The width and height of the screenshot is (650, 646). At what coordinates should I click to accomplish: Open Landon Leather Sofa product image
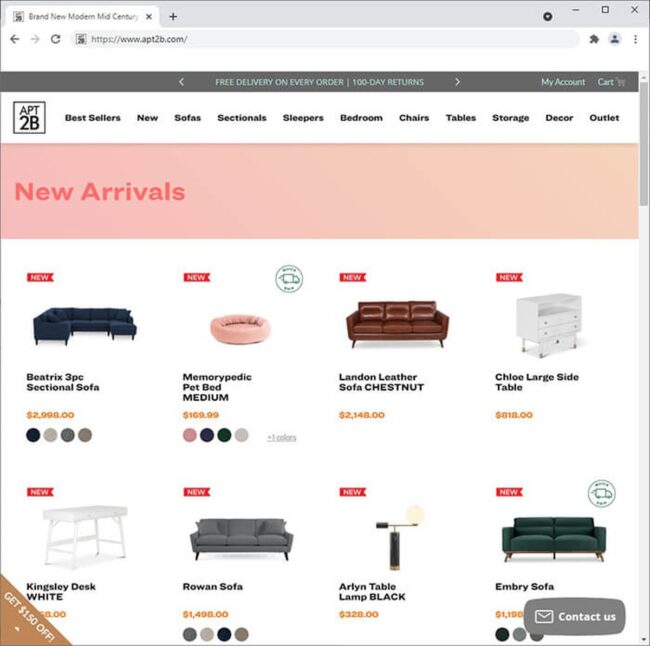pos(397,324)
